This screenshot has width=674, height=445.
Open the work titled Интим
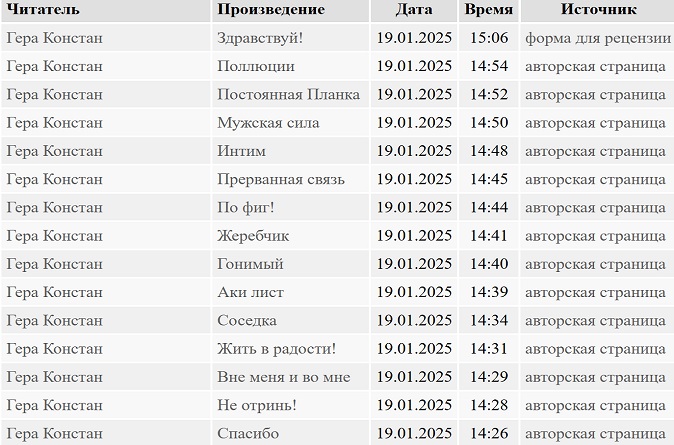click(x=241, y=151)
